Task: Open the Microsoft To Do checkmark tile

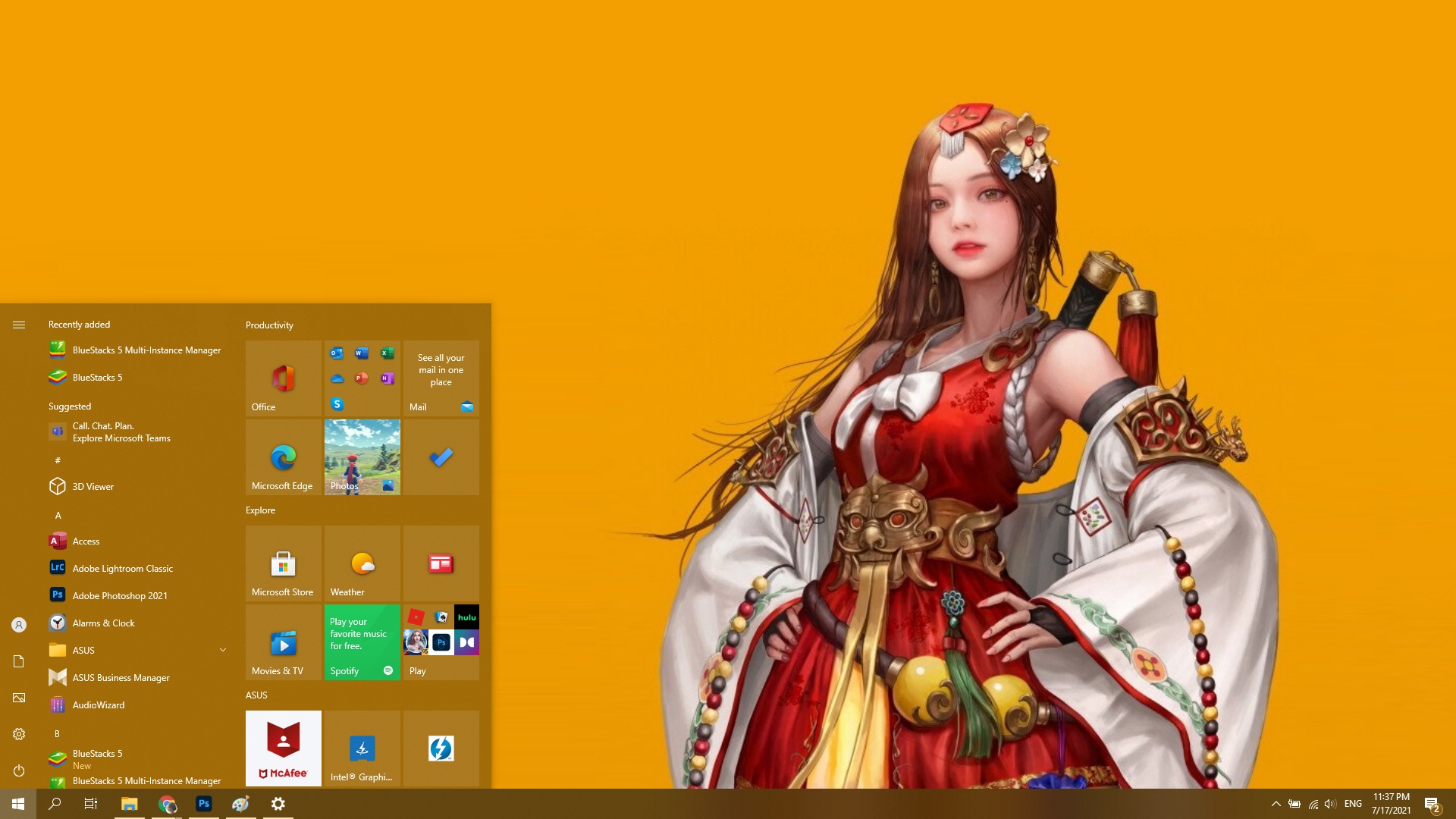Action: click(x=441, y=457)
